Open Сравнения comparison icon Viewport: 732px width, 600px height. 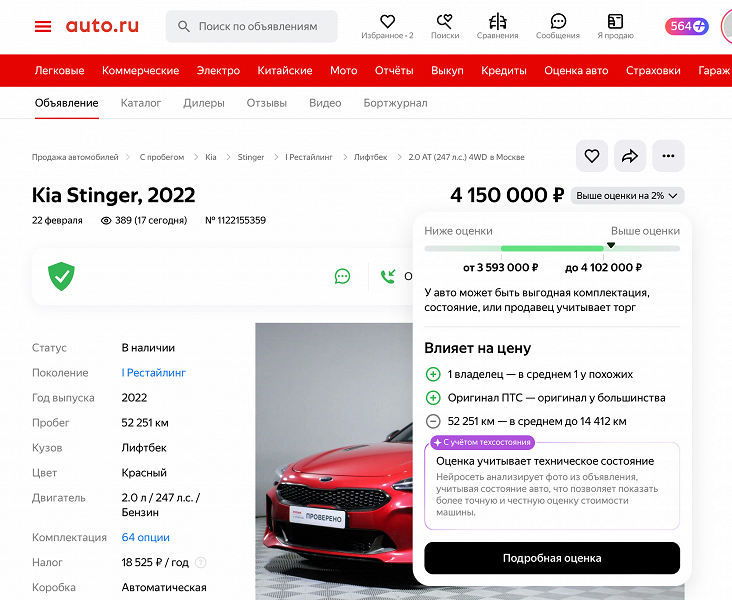[498, 21]
